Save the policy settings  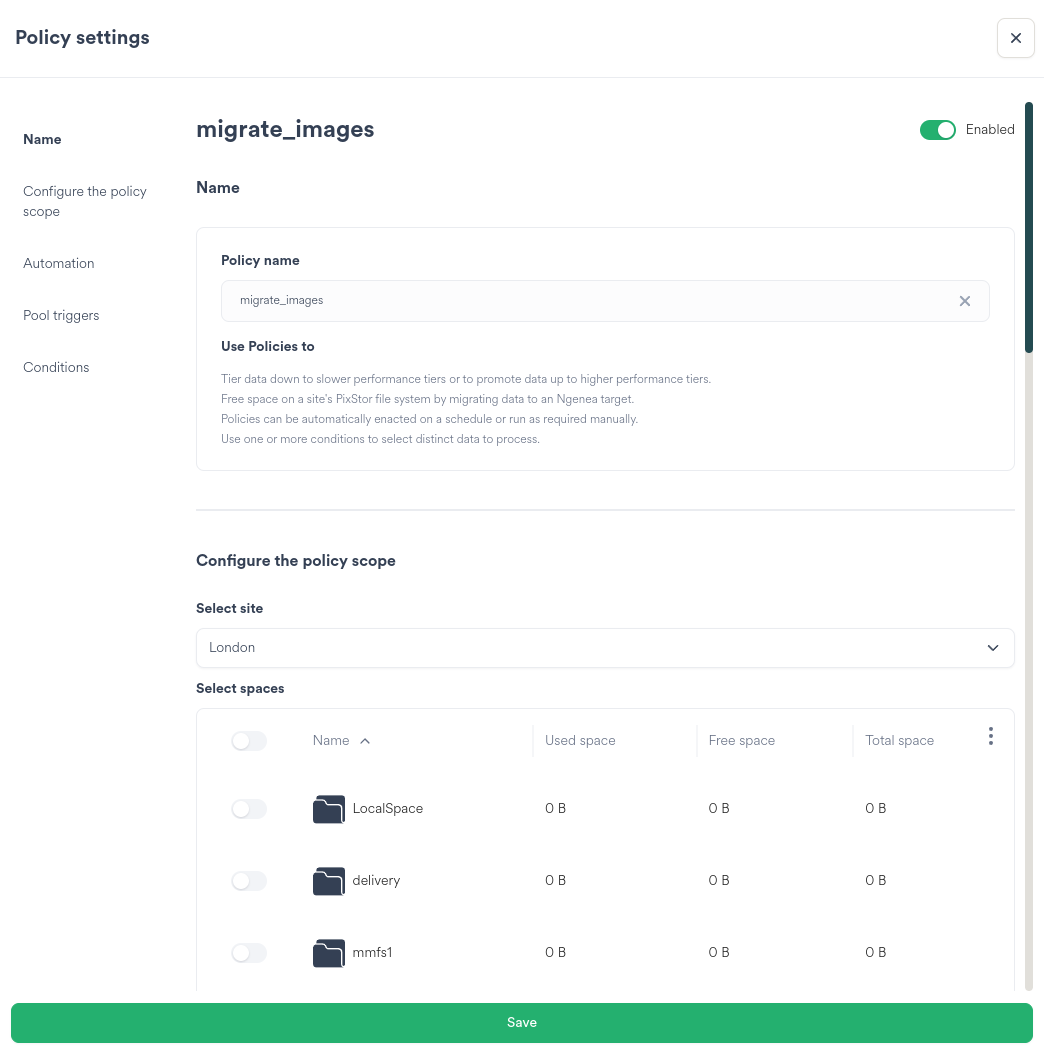521,1022
